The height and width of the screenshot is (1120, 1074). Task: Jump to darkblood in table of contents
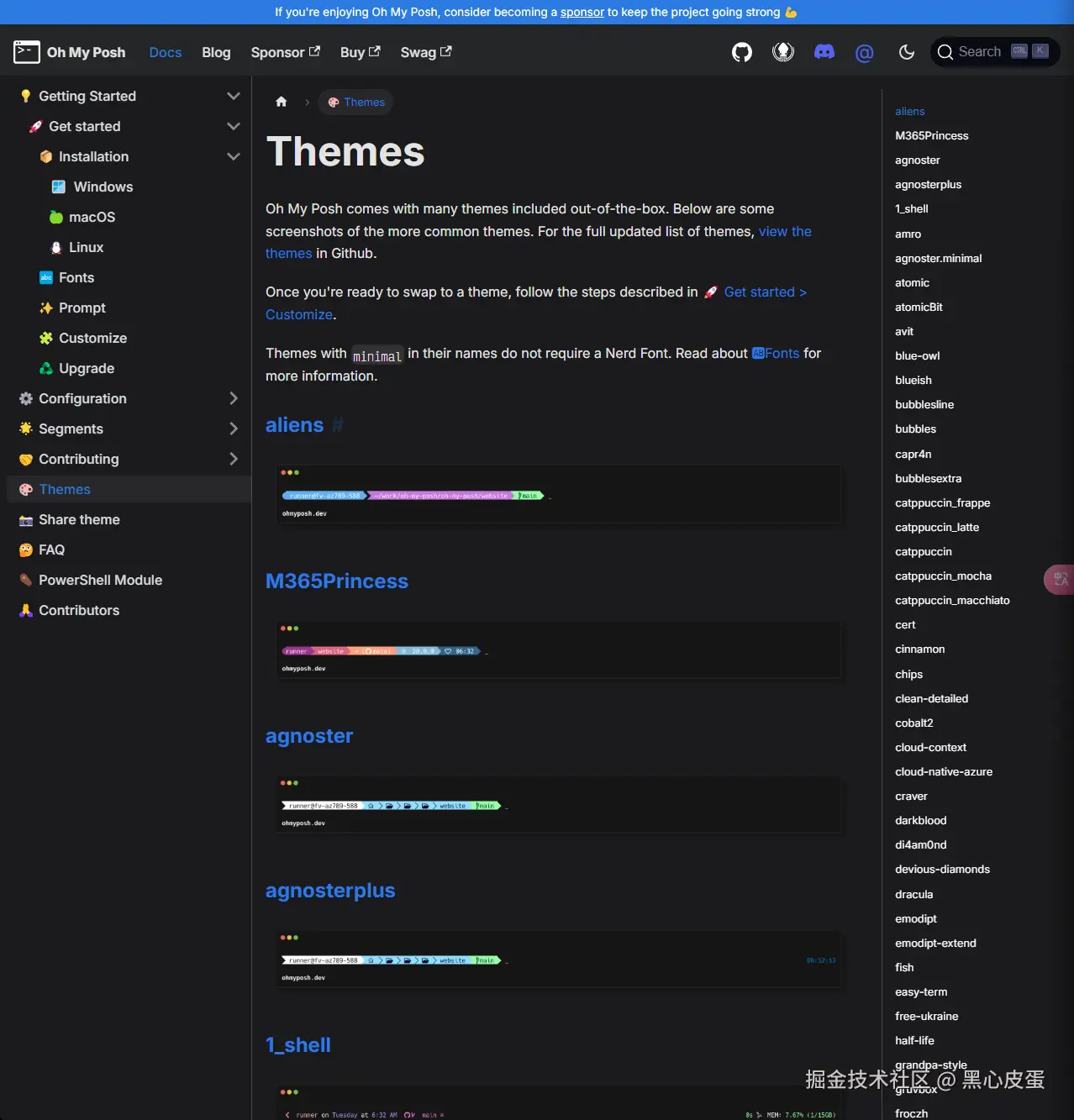click(920, 820)
